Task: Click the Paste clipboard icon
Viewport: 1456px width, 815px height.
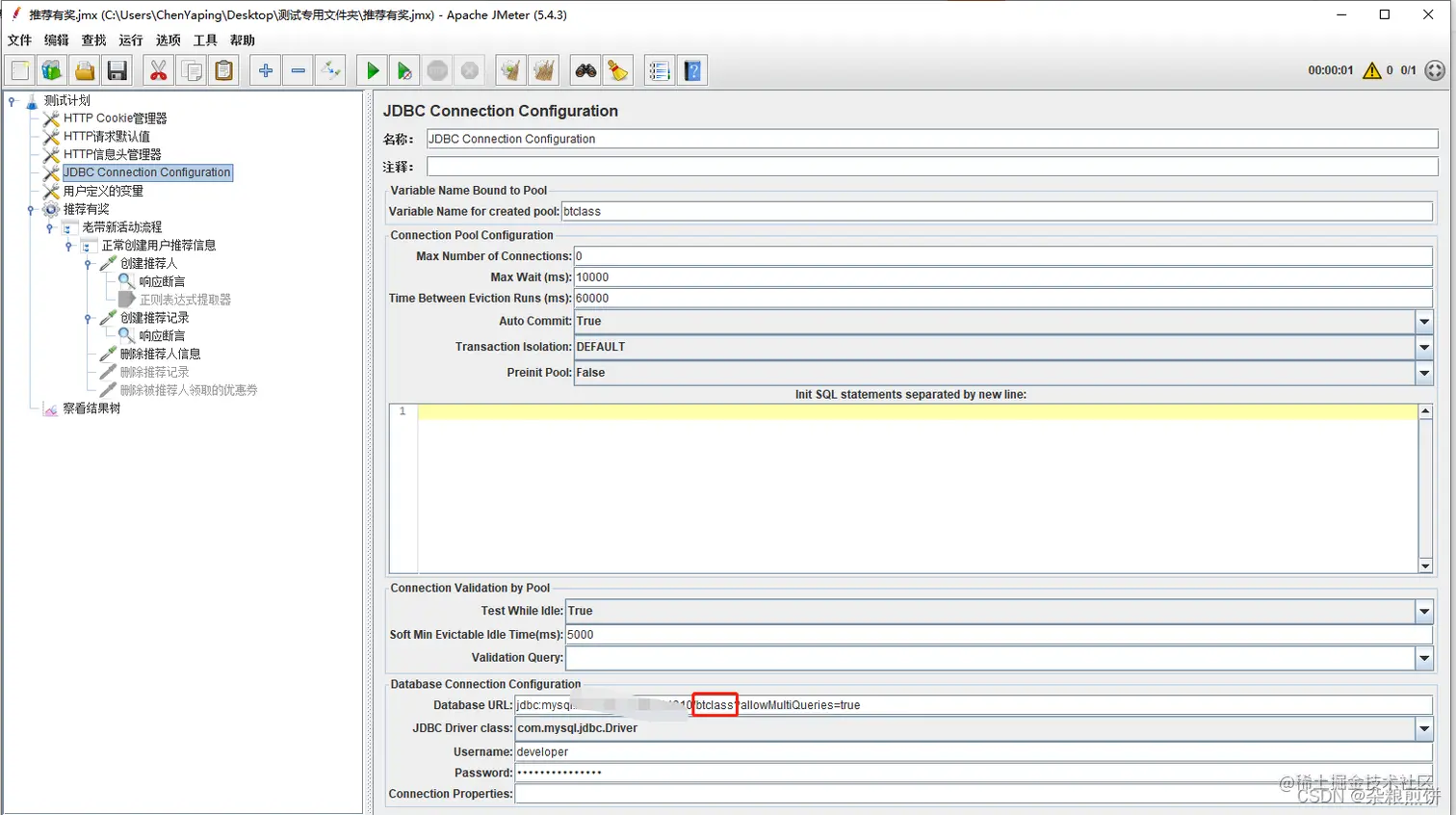Action: pyautogui.click(x=223, y=70)
